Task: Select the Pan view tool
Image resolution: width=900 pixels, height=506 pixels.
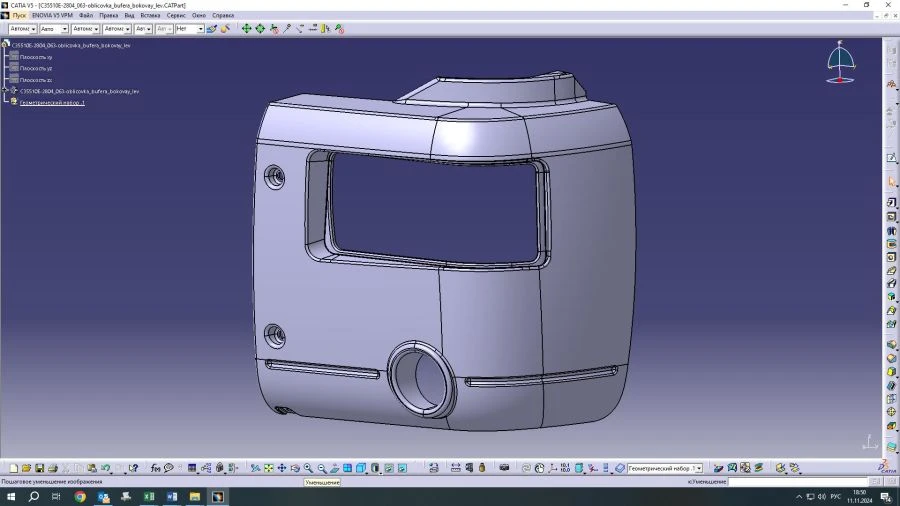Action: click(x=282, y=468)
